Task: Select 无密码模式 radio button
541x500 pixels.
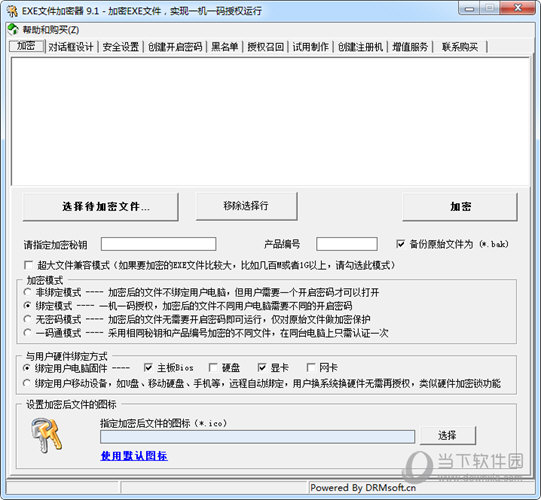Action: [x=27, y=319]
